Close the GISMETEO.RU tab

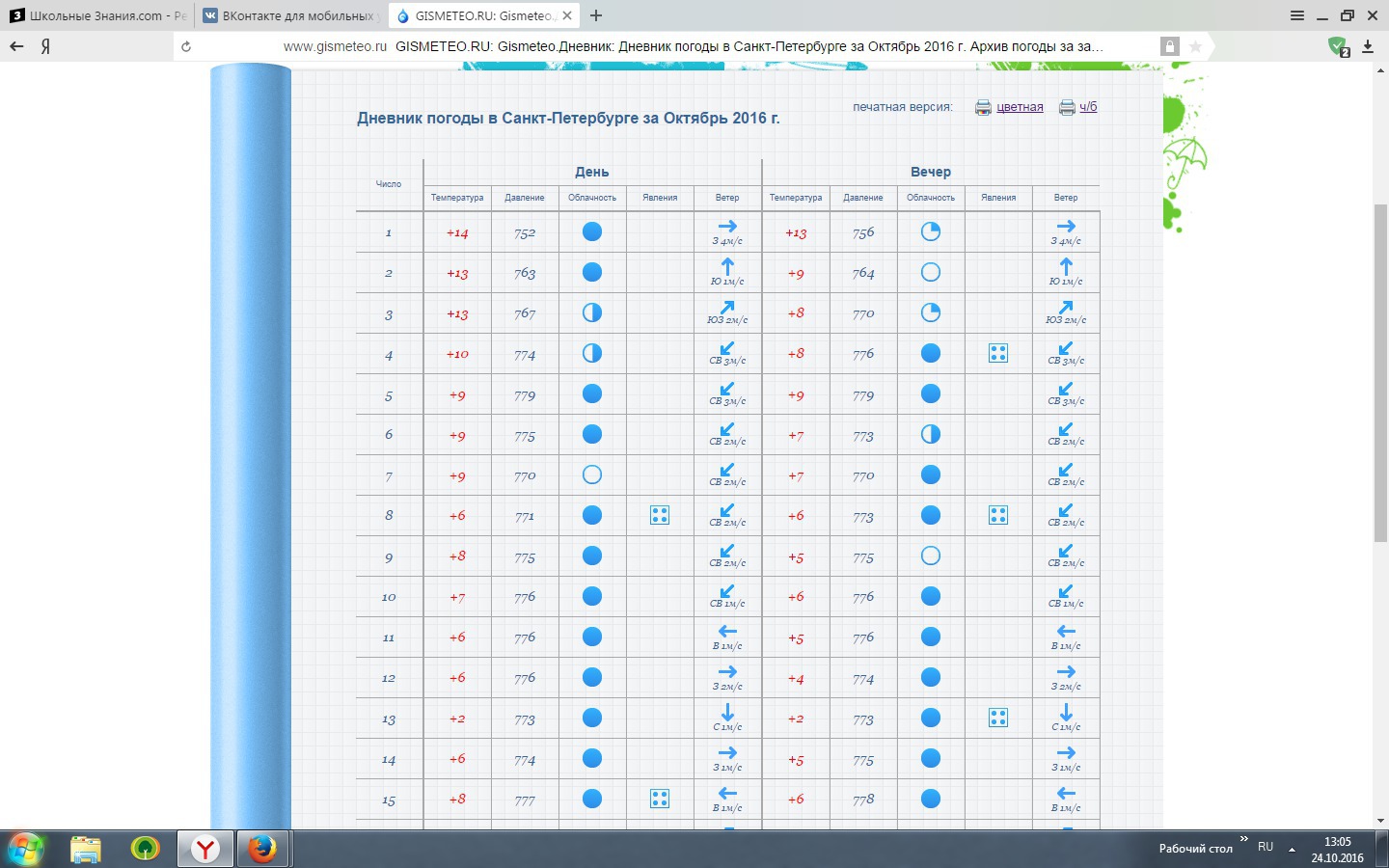coord(567,15)
